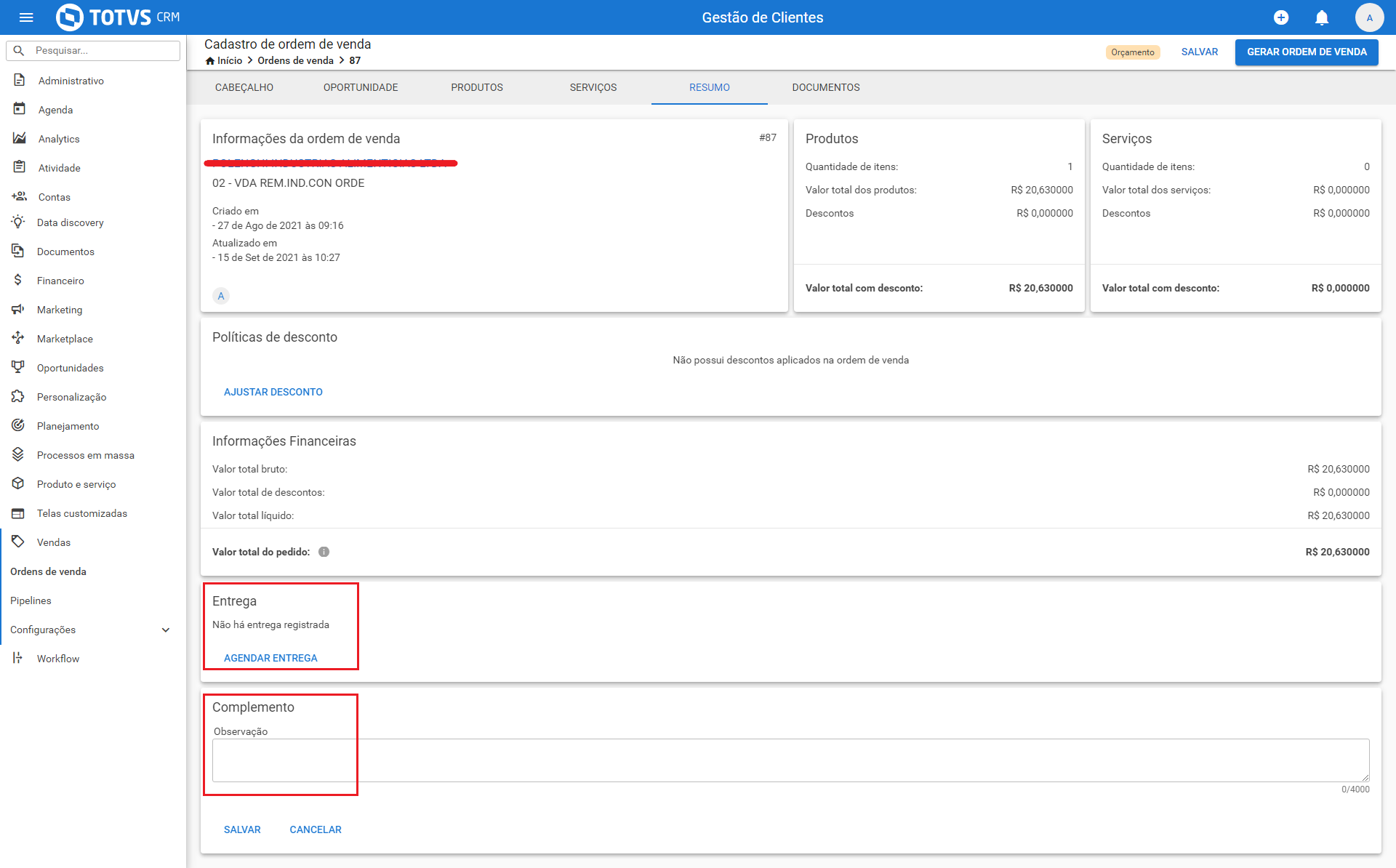Viewport: 1396px width, 868px height.
Task: Click the Marketing megaphone icon
Action: (18, 309)
